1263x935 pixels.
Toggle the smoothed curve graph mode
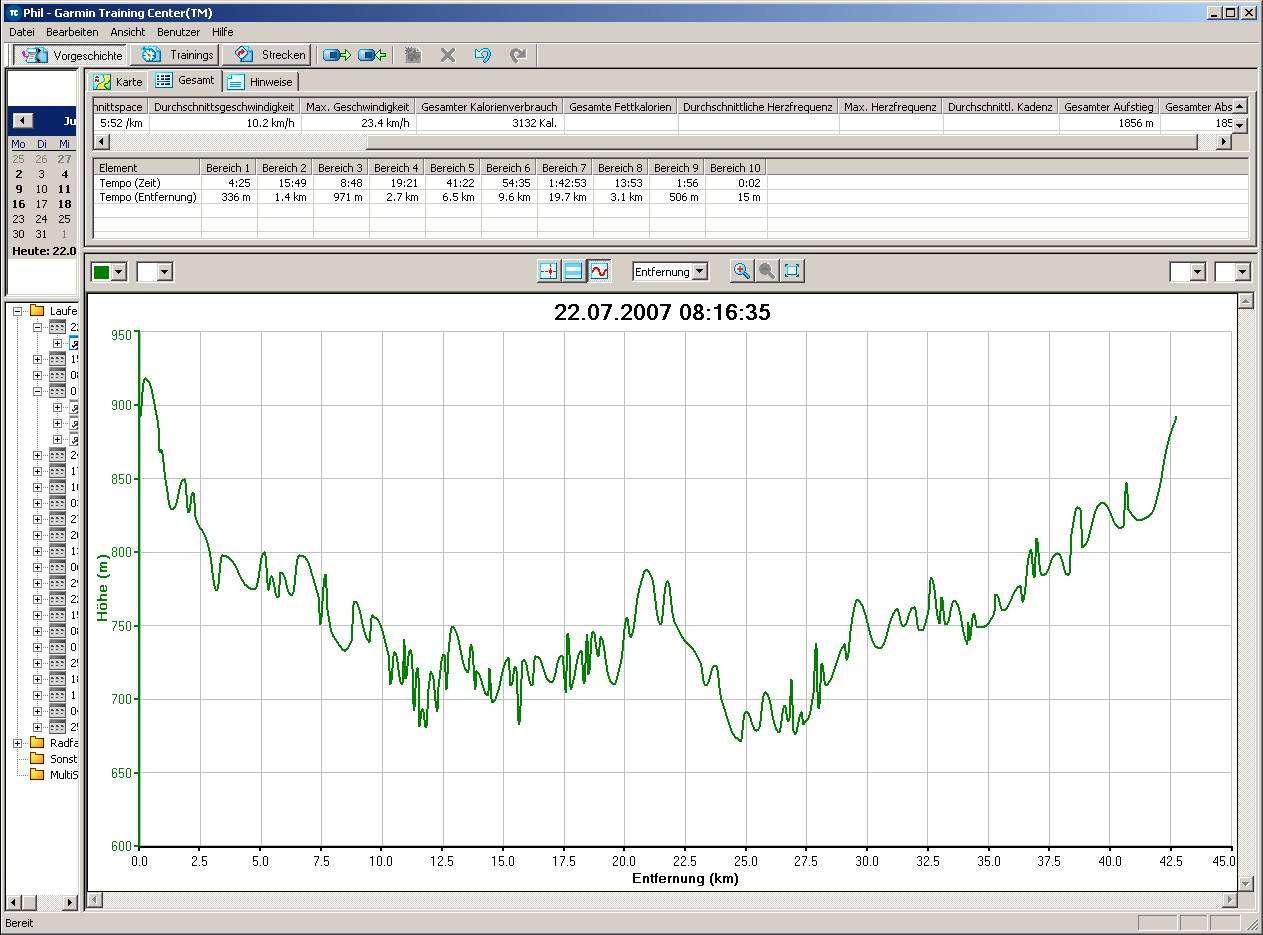599,271
